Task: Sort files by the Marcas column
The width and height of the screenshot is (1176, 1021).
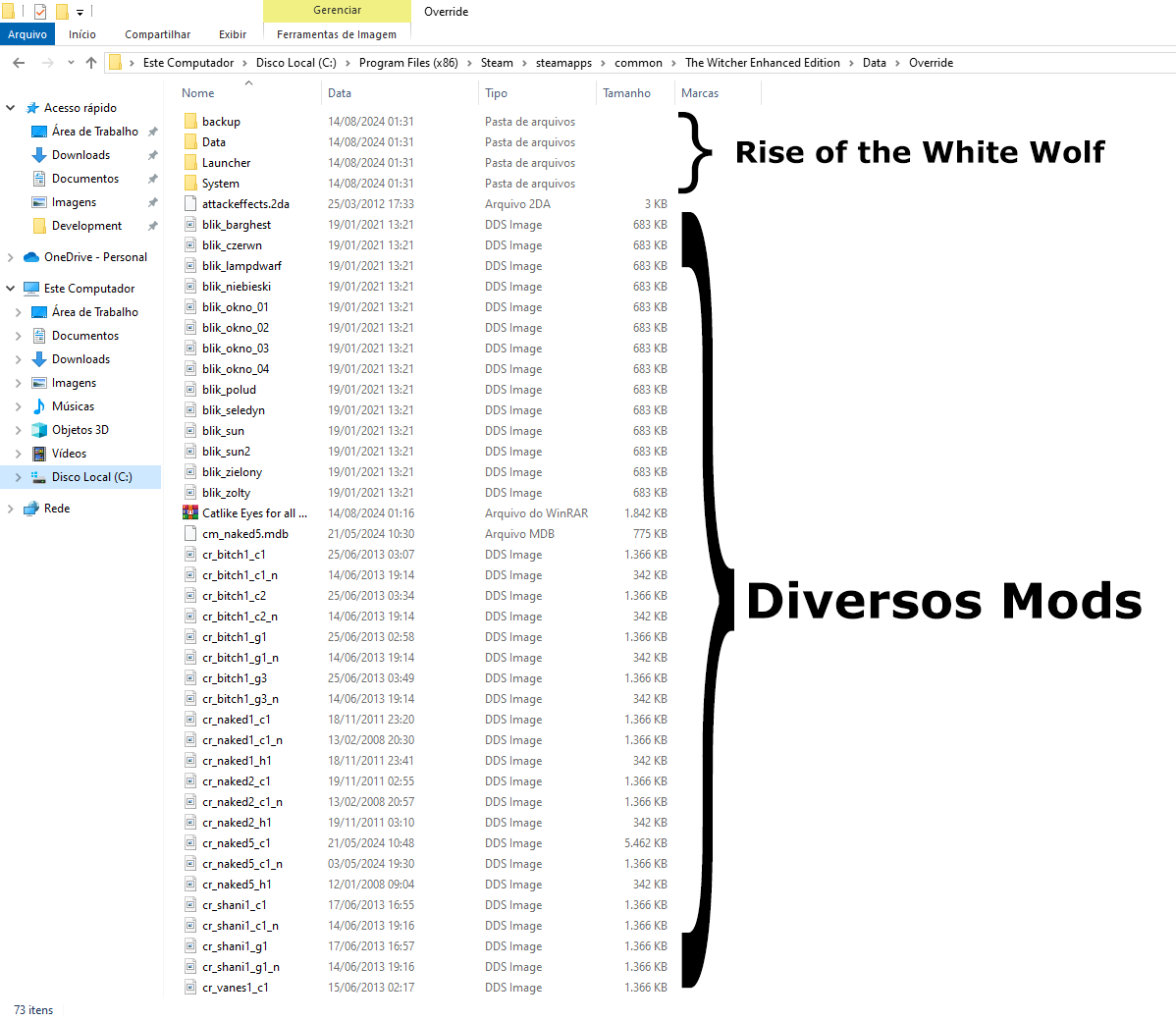Action: [700, 93]
